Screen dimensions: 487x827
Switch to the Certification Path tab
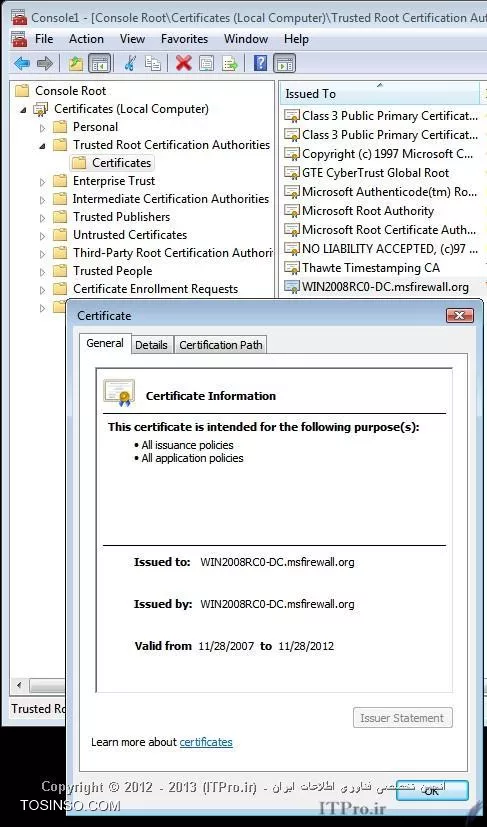221,345
